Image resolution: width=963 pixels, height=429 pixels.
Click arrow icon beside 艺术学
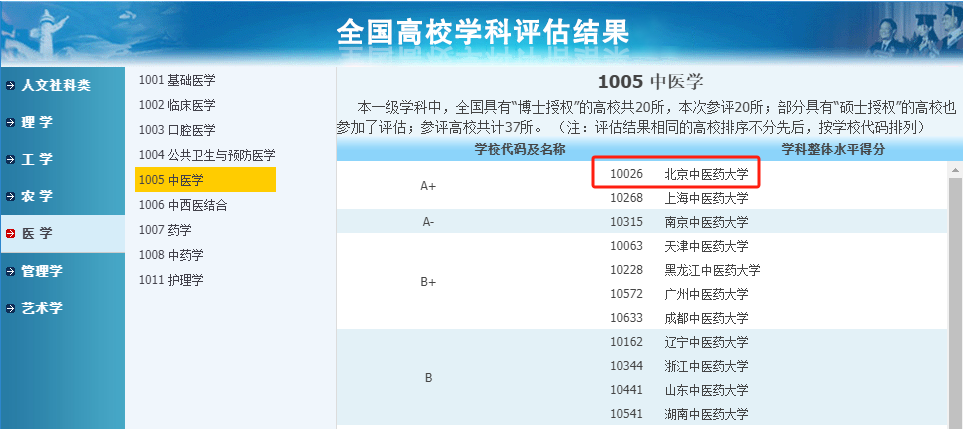(10, 308)
